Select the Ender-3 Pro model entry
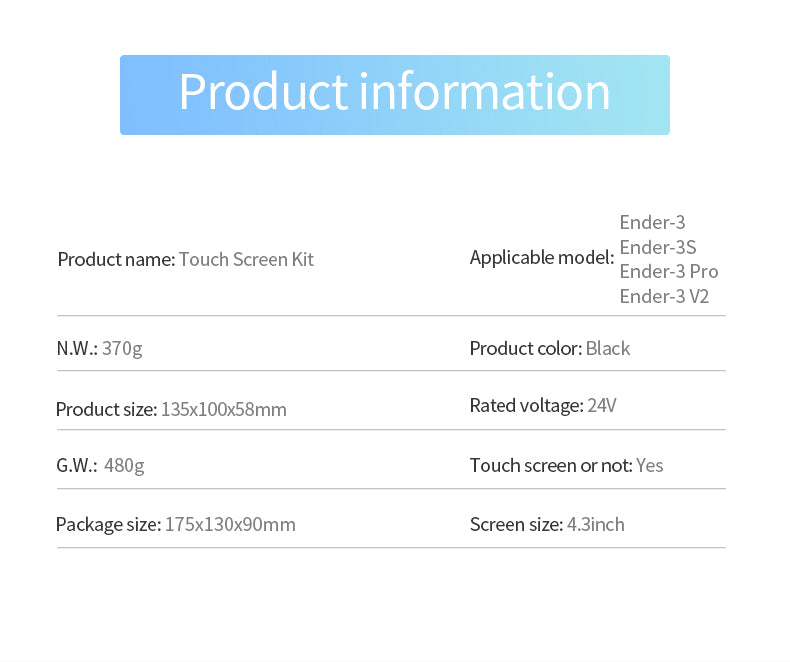This screenshot has width=790, height=662. [668, 272]
